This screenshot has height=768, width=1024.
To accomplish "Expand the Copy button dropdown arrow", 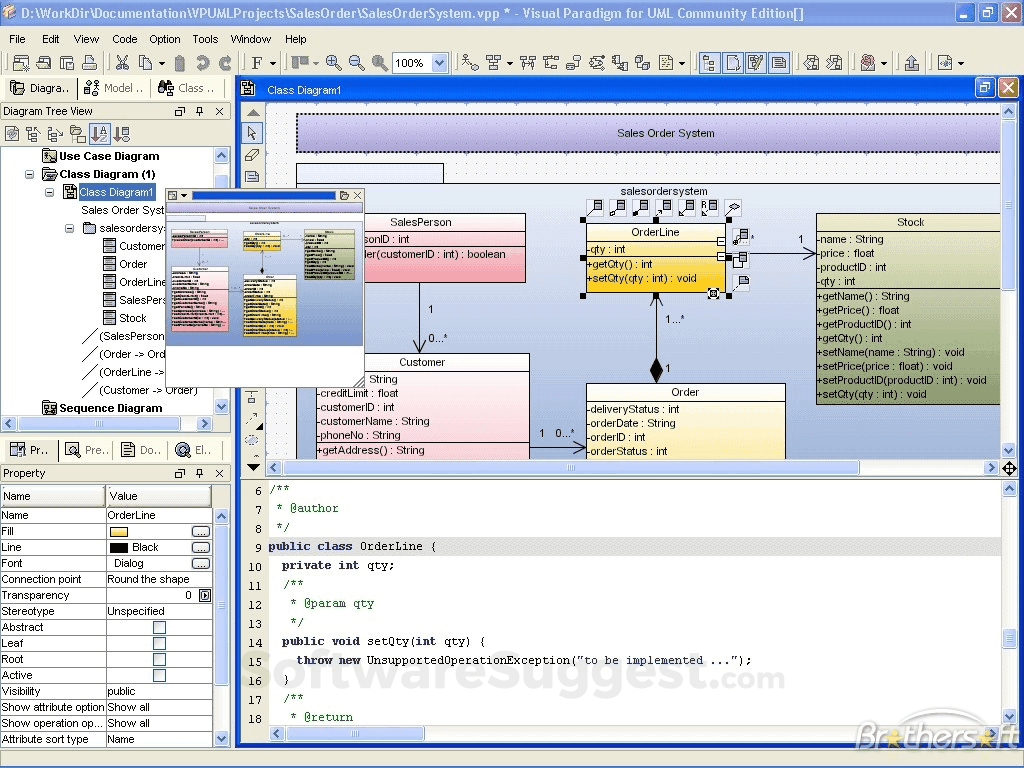I will [162, 62].
